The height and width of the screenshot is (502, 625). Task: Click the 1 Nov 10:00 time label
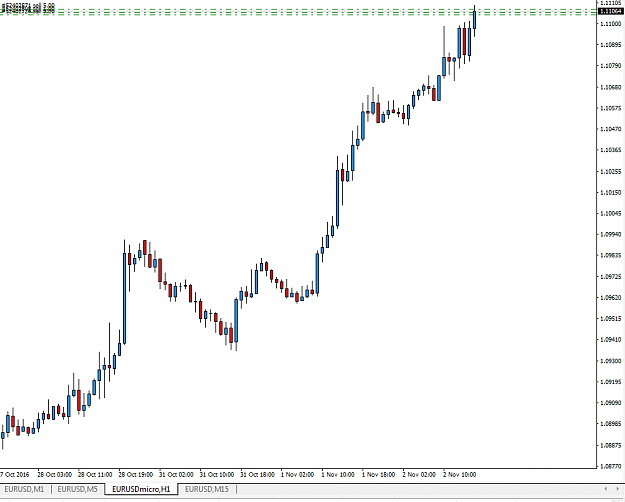338,474
